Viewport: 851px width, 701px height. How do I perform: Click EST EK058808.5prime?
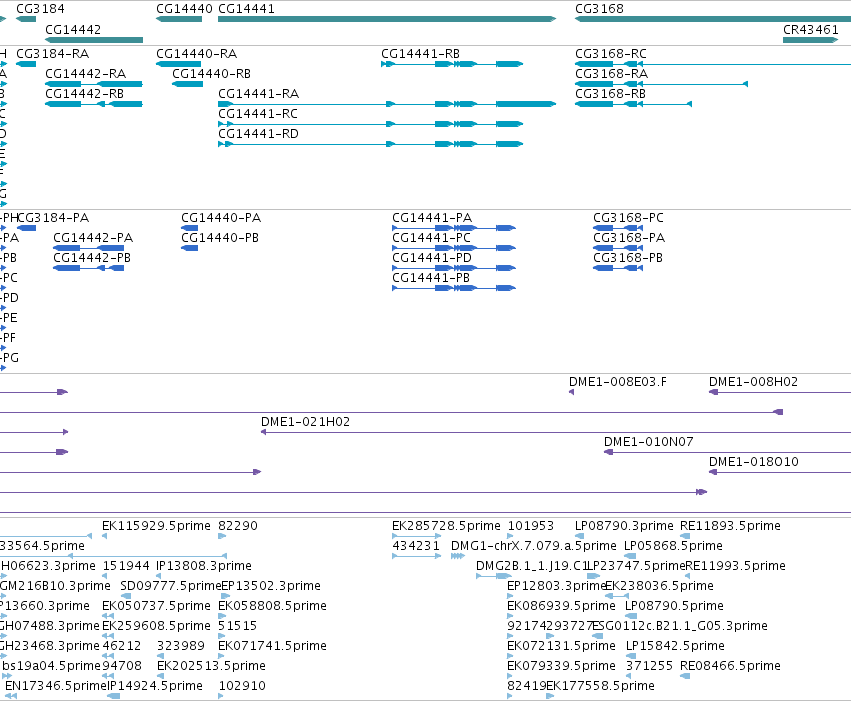272,607
